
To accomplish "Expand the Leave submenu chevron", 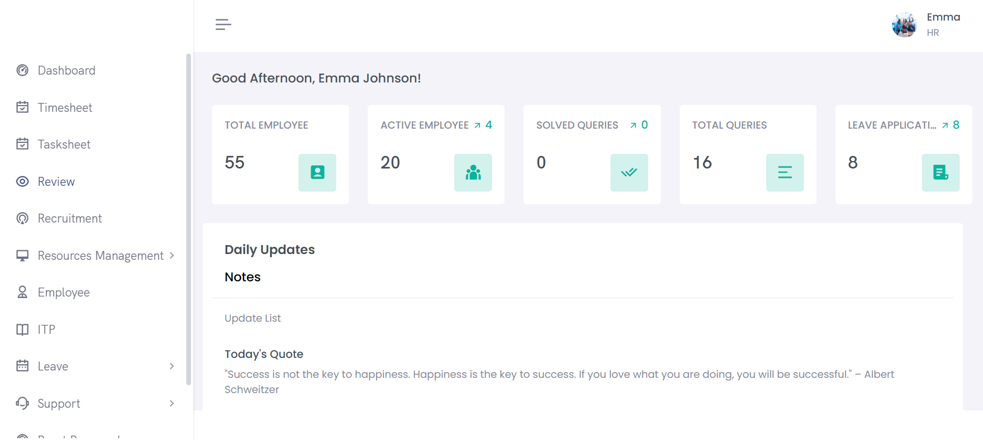I will click(x=172, y=366).
